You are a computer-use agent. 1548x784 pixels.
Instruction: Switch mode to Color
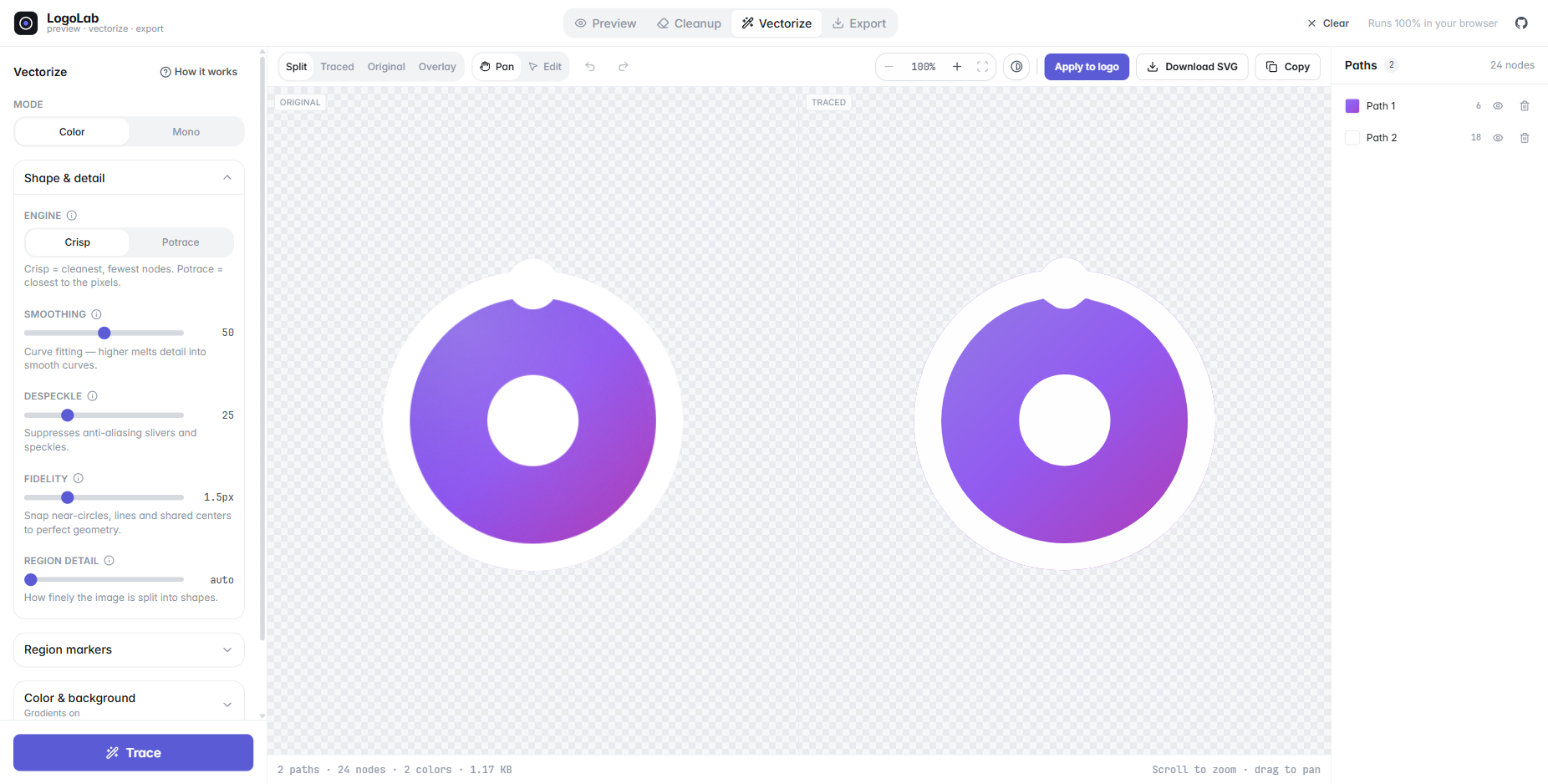point(72,132)
